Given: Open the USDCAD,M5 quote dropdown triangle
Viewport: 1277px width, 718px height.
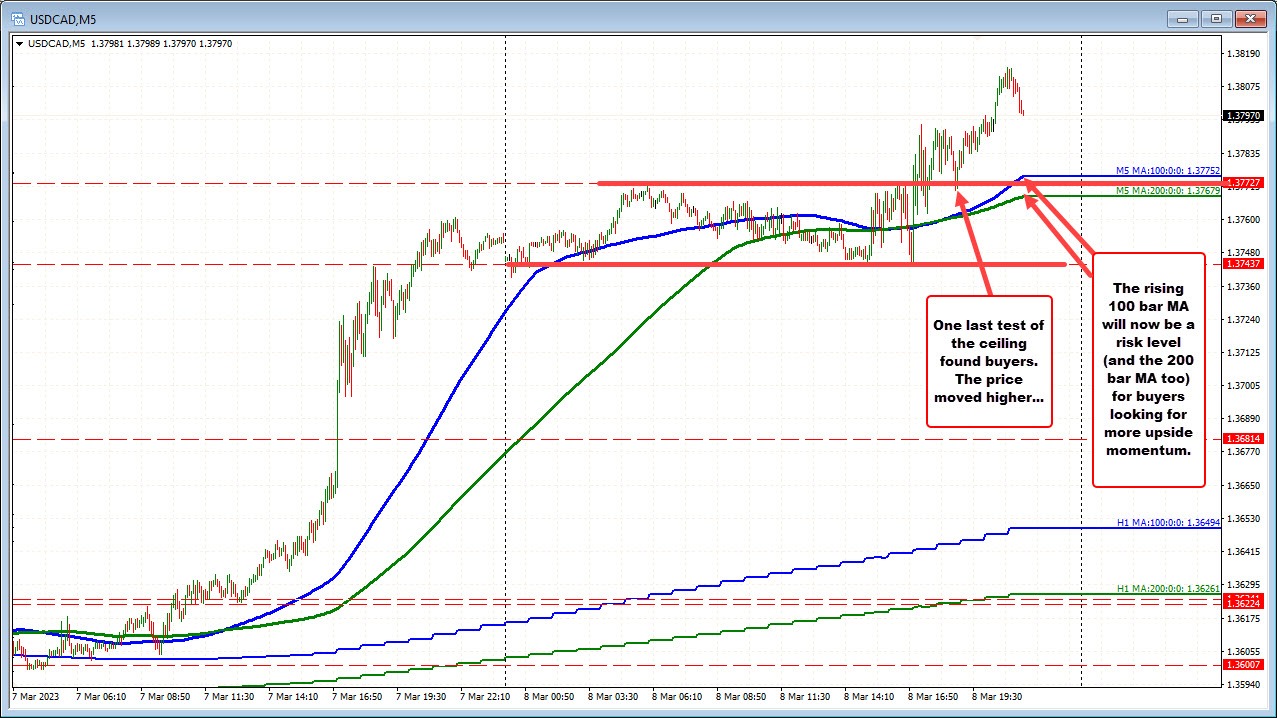Looking at the screenshot, I should tap(19, 43).
